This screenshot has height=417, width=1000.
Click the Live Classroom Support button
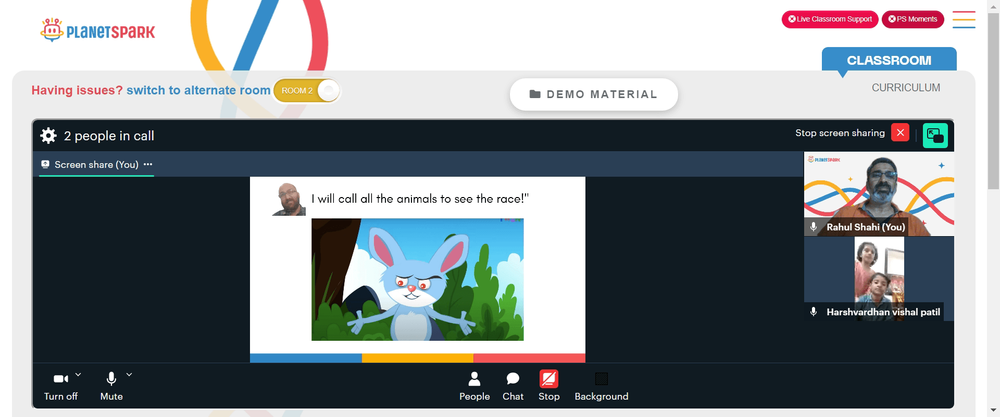click(830, 19)
